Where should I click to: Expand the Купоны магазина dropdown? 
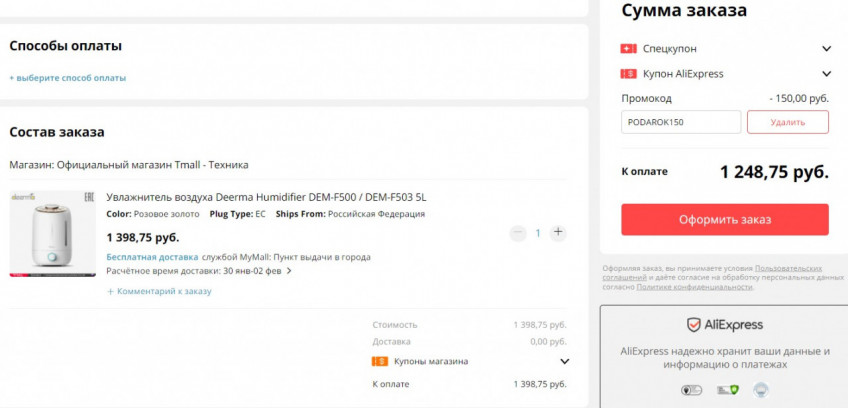click(564, 361)
